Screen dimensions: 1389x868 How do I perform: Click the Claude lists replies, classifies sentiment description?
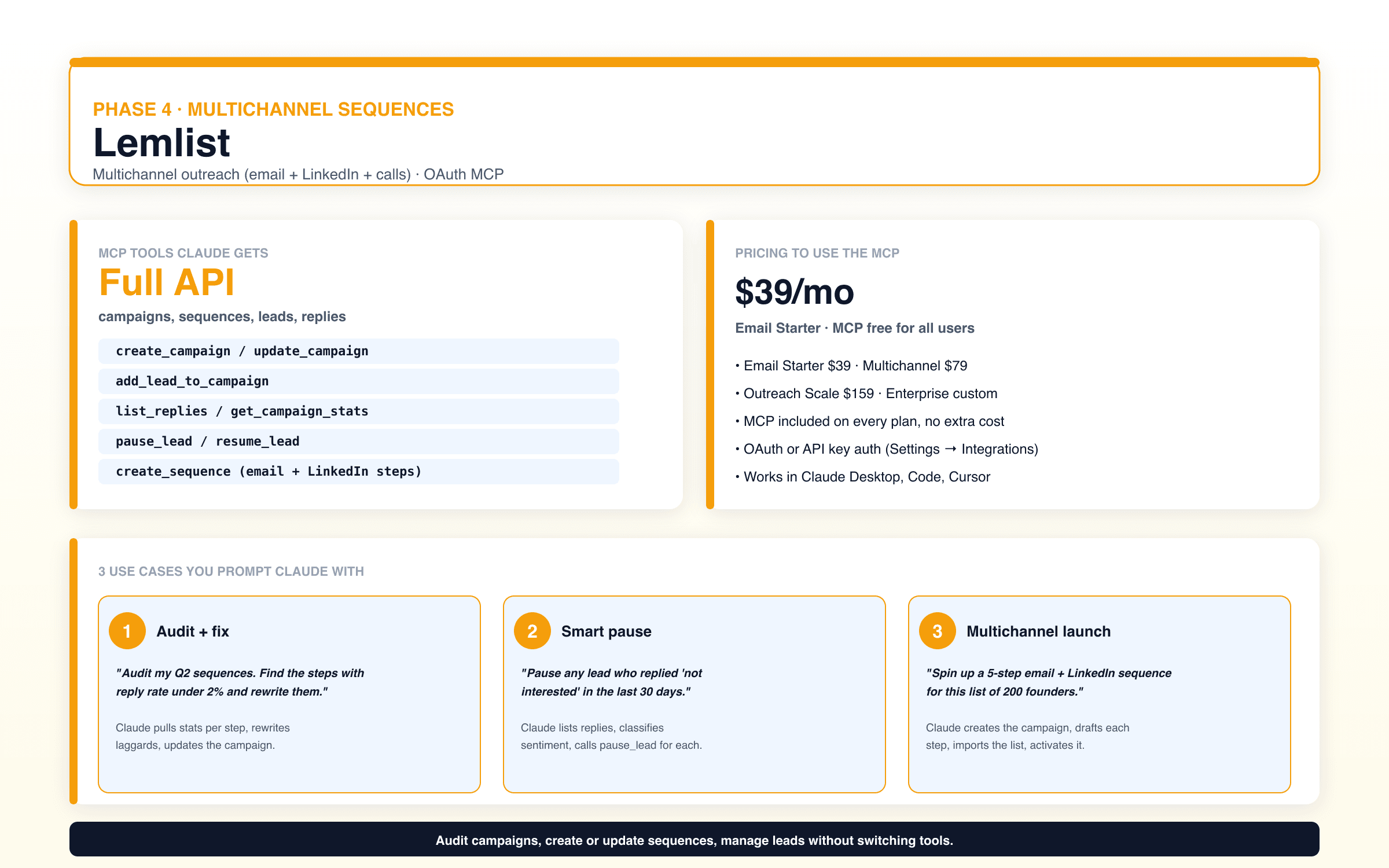point(611,736)
